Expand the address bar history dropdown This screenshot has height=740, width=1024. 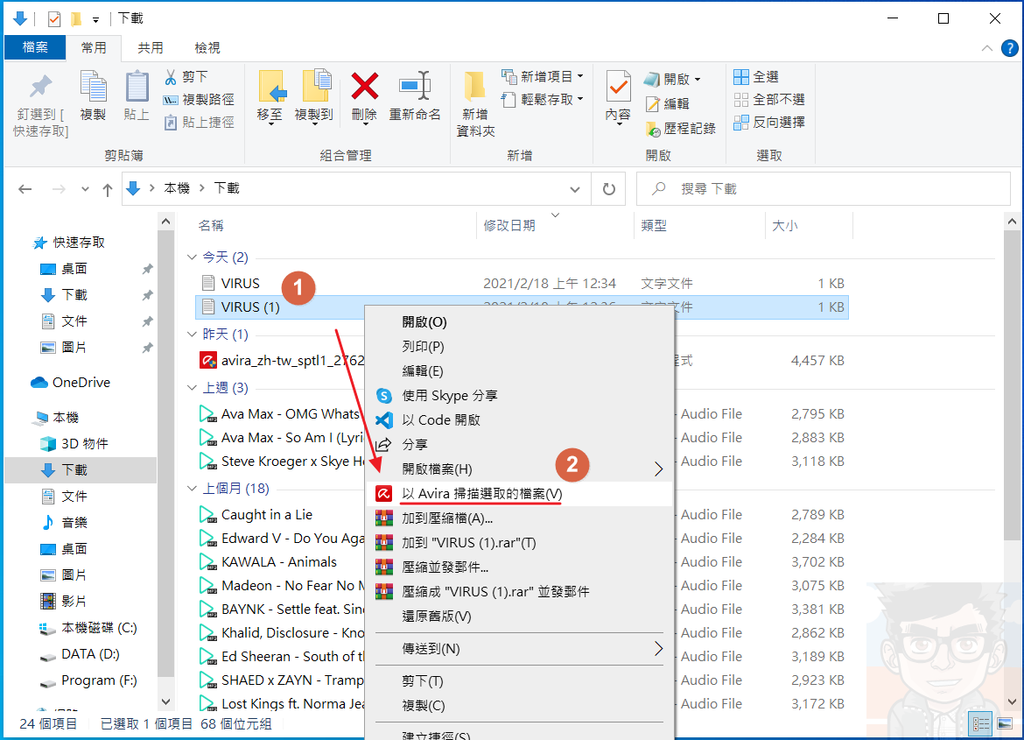575,189
